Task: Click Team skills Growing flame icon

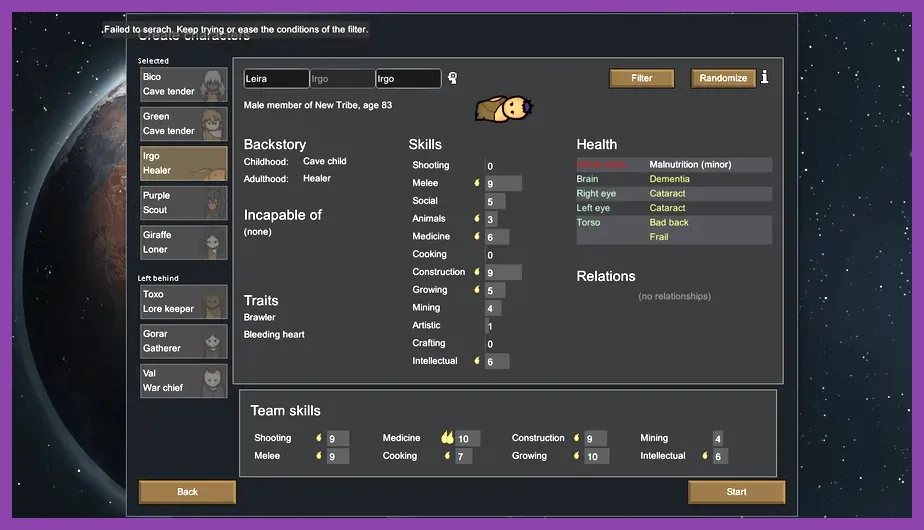Action: (x=576, y=455)
